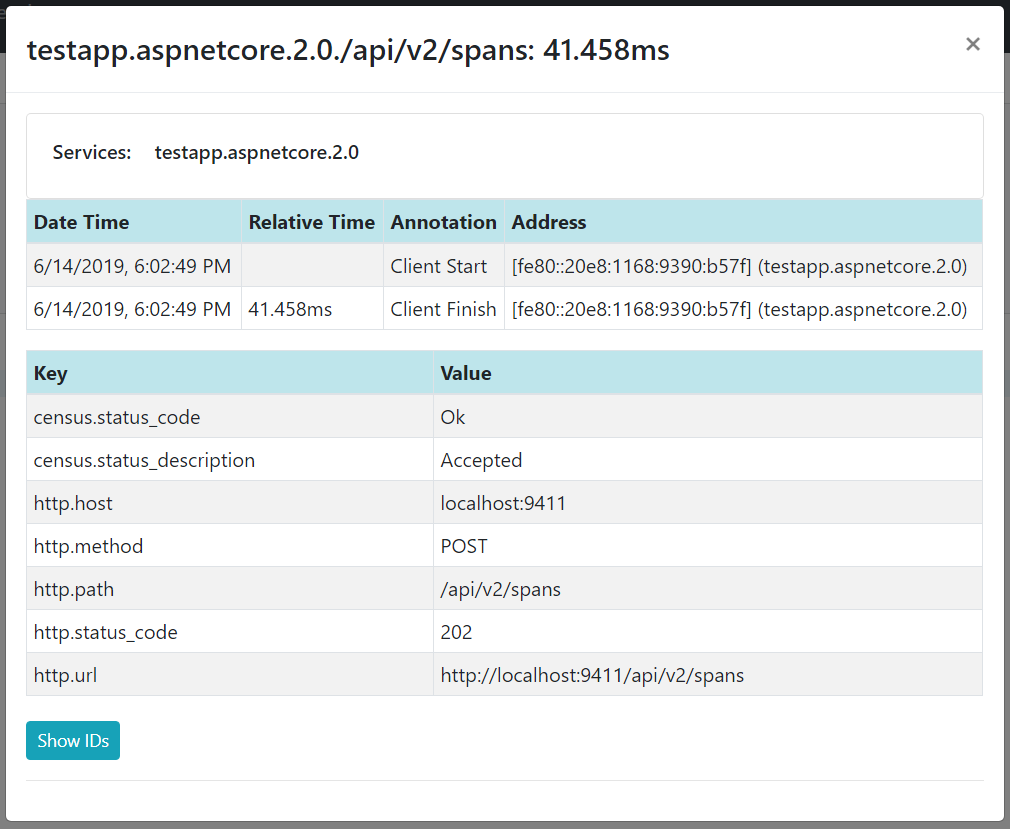Click the Annotation column header
Viewport: 1010px width, 829px height.
pos(443,222)
